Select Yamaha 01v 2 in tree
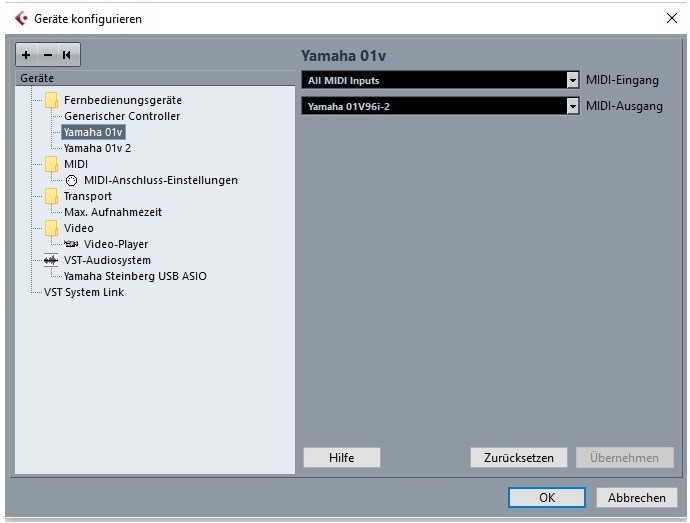The image size is (690, 523). coord(97,148)
